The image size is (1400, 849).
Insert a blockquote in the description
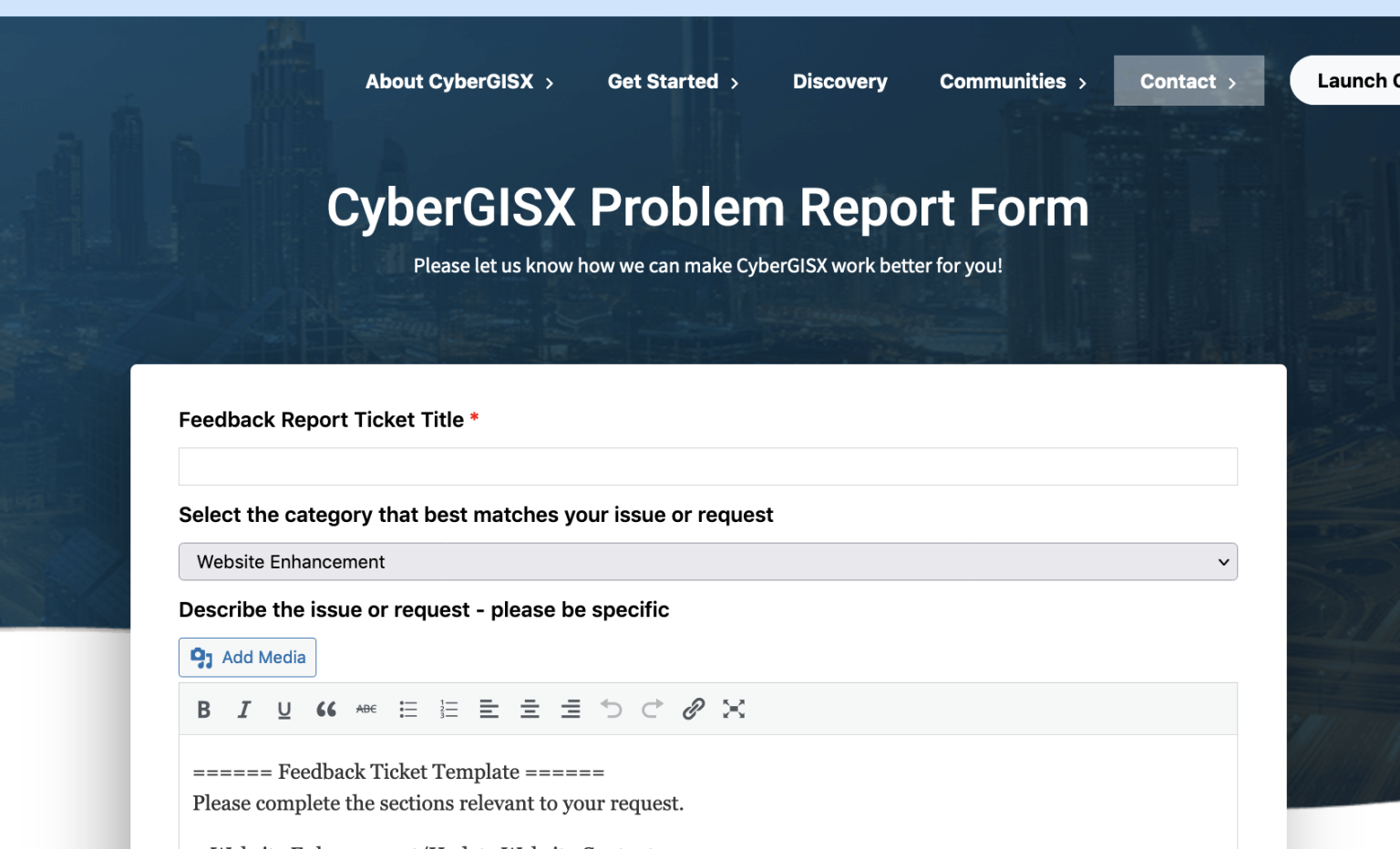[325, 709]
